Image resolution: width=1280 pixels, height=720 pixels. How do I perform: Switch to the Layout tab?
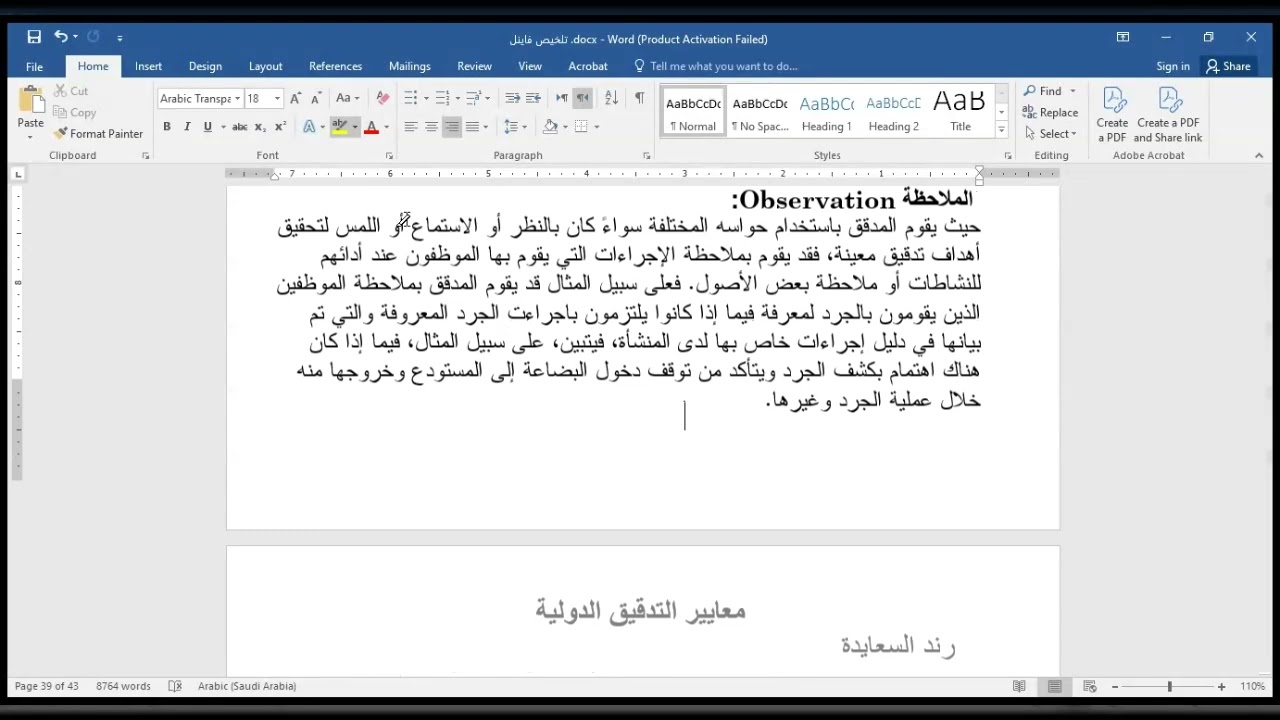pyautogui.click(x=265, y=66)
